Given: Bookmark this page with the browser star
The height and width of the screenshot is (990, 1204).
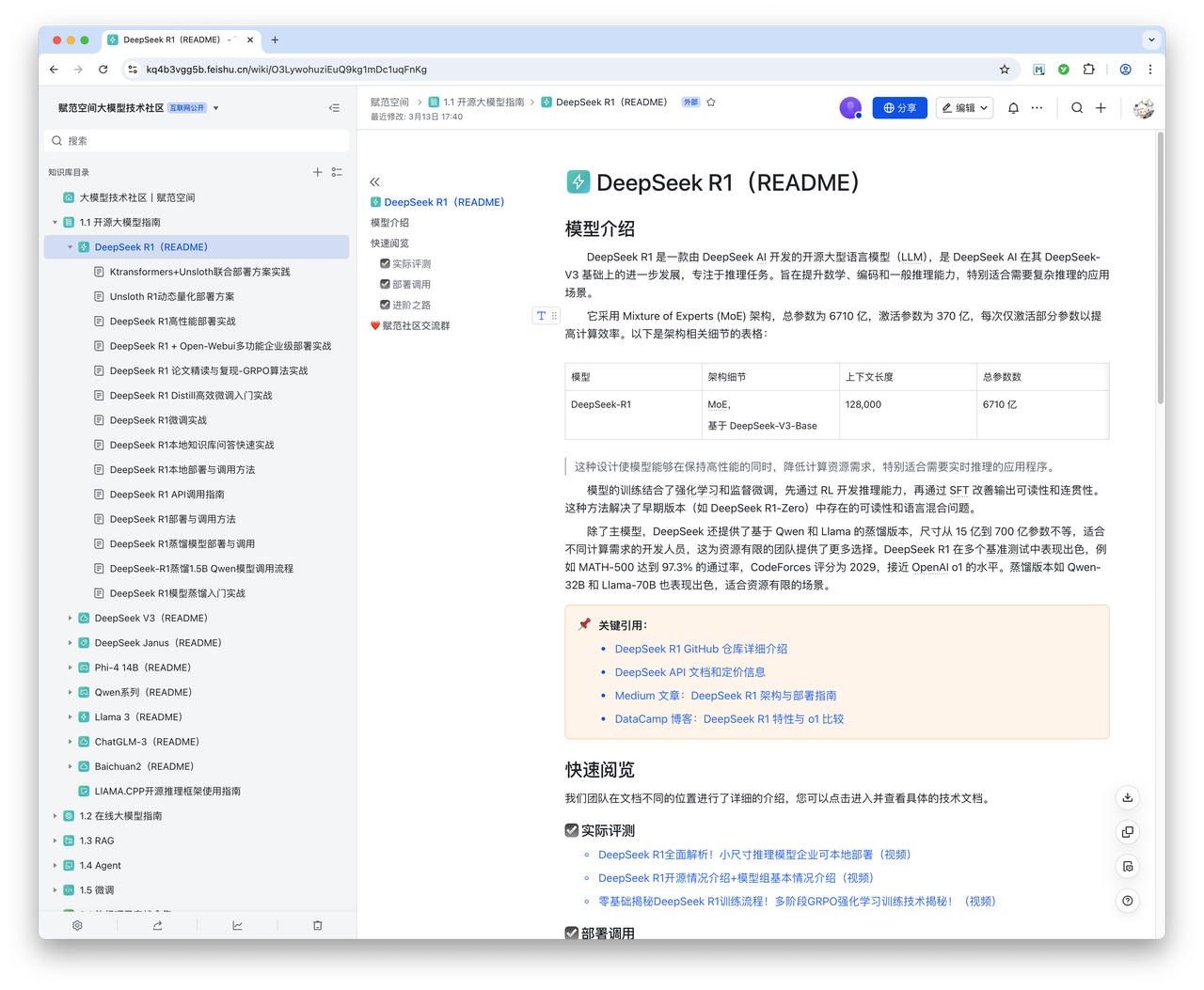Looking at the screenshot, I should coord(1004,70).
